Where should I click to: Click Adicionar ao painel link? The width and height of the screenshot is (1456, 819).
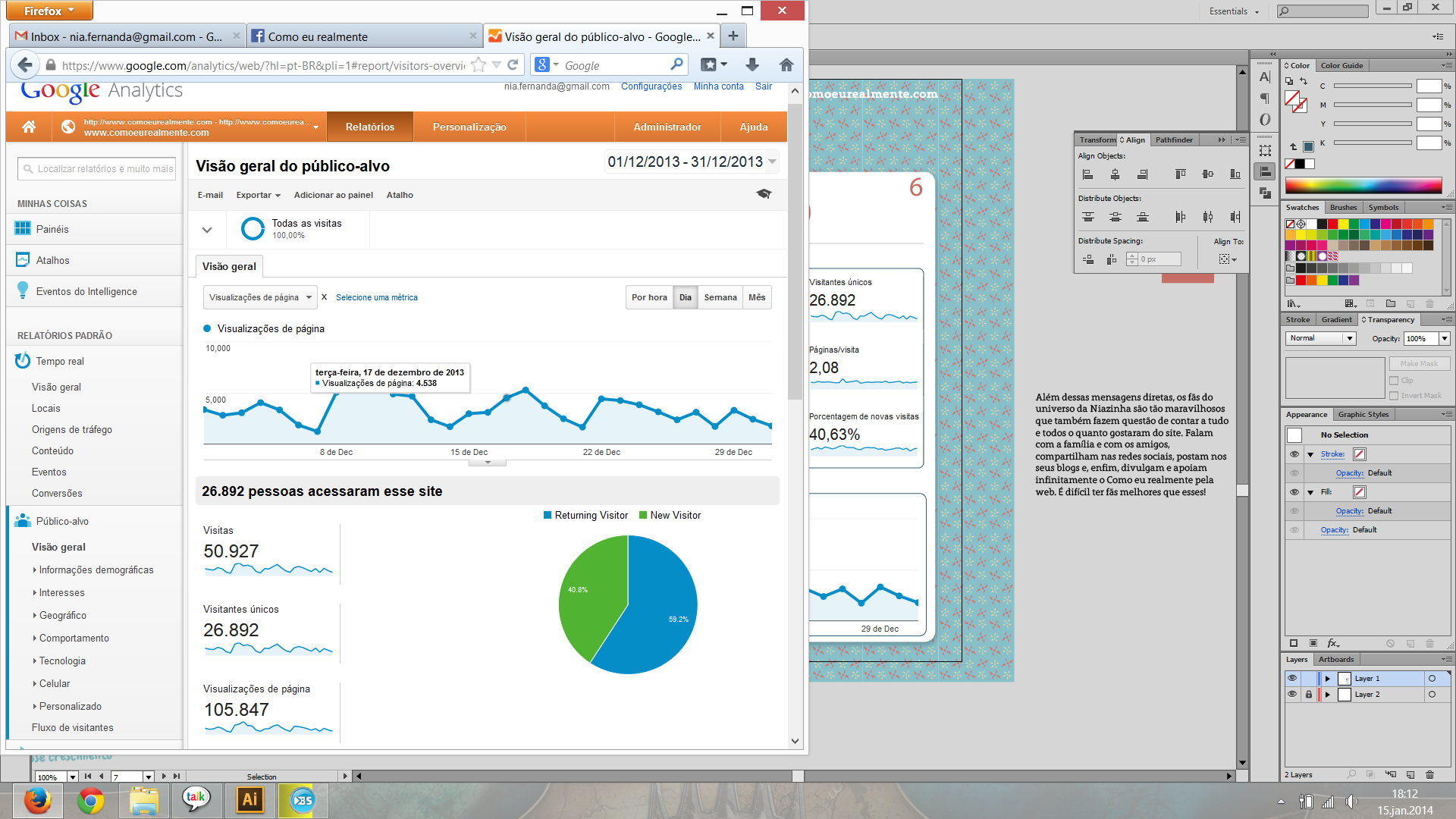(x=334, y=195)
